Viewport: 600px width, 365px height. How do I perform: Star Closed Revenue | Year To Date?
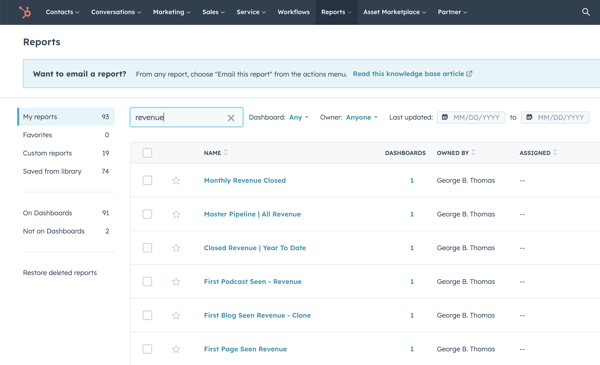tap(176, 248)
